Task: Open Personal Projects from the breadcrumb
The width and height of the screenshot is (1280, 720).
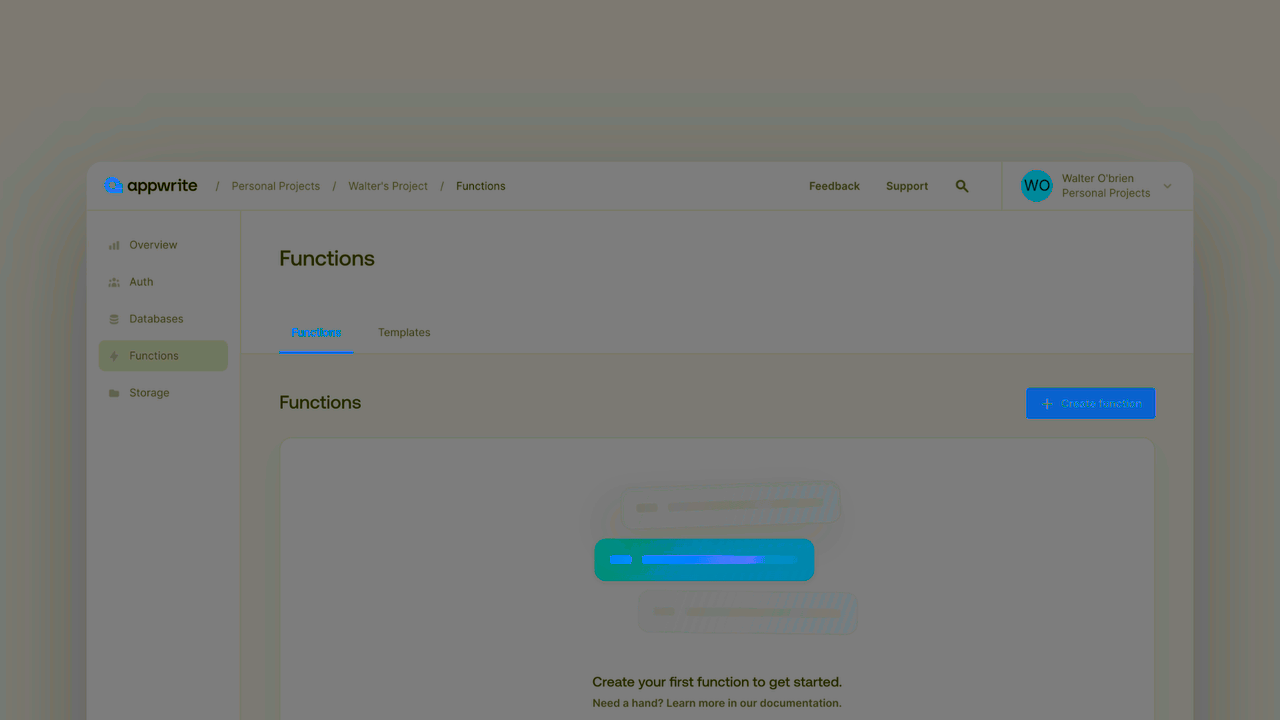Action: pos(275,186)
